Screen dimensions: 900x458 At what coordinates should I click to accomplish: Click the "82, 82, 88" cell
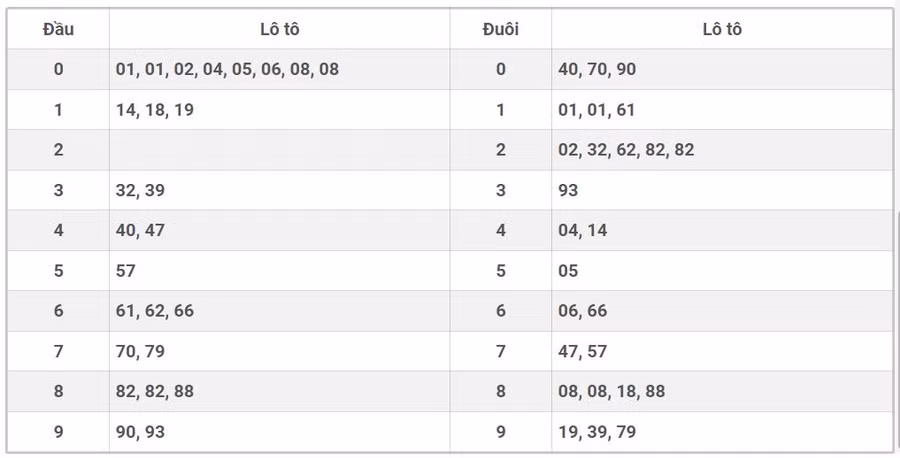click(x=155, y=391)
